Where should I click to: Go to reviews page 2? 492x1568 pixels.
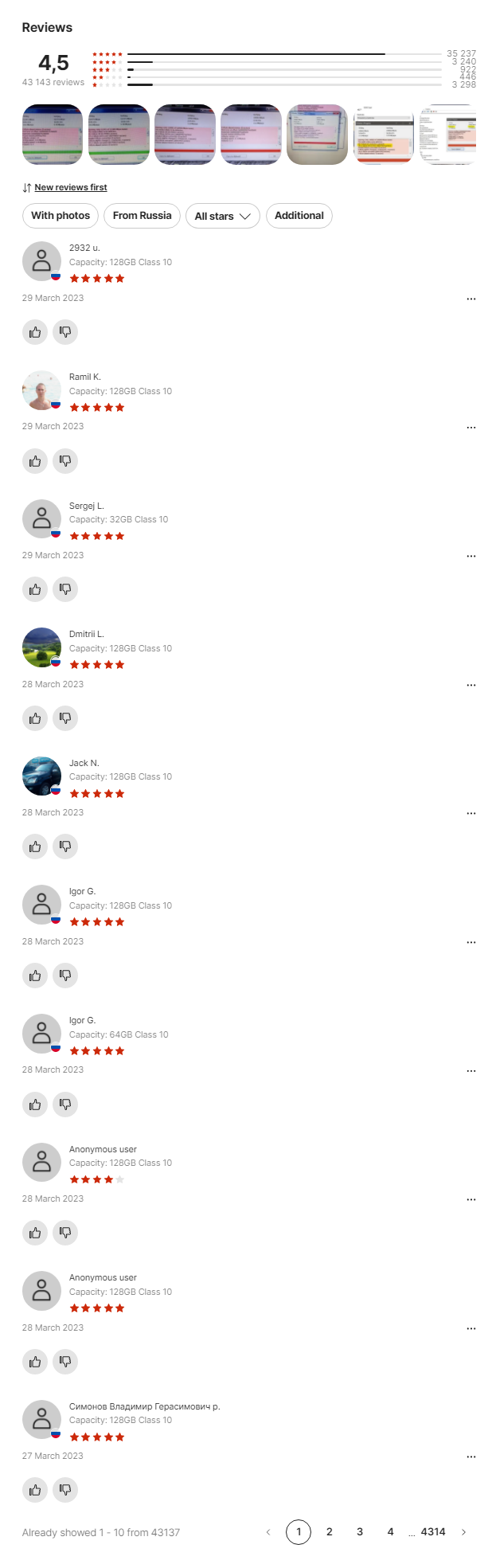coord(329,1532)
